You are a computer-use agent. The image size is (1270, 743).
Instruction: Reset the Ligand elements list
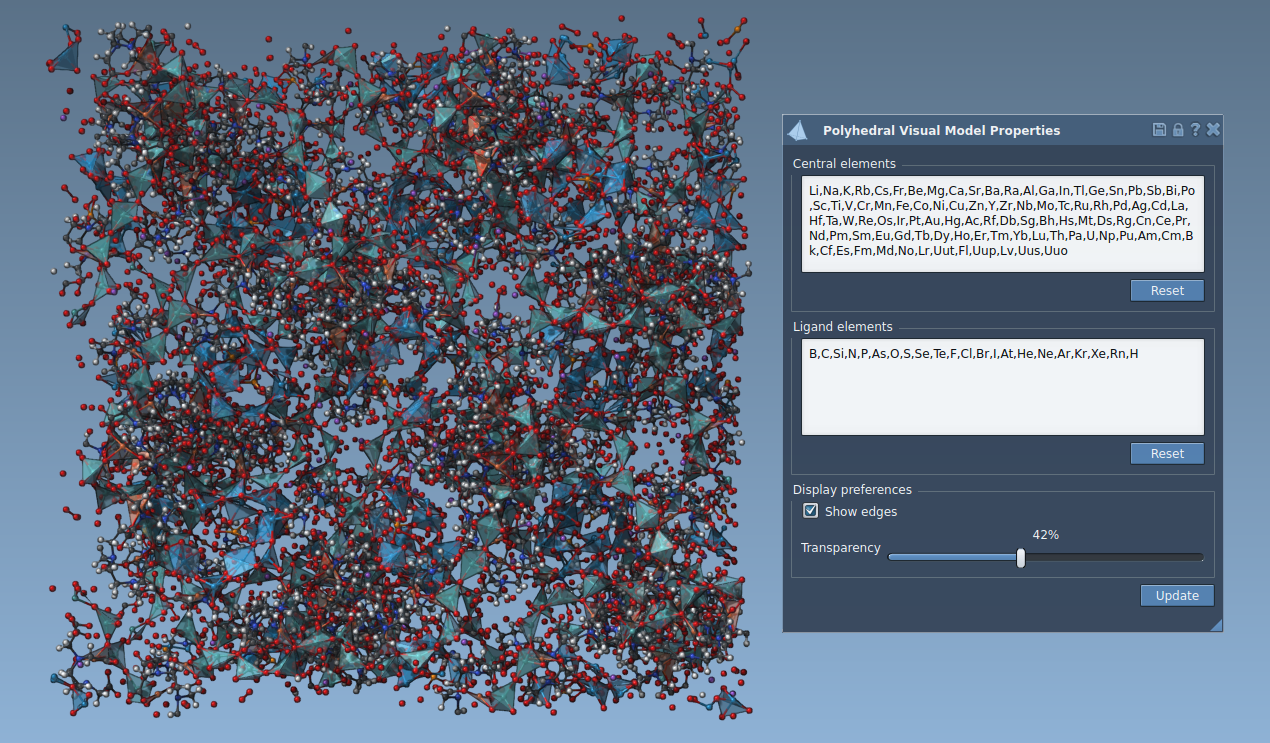tap(1166, 454)
